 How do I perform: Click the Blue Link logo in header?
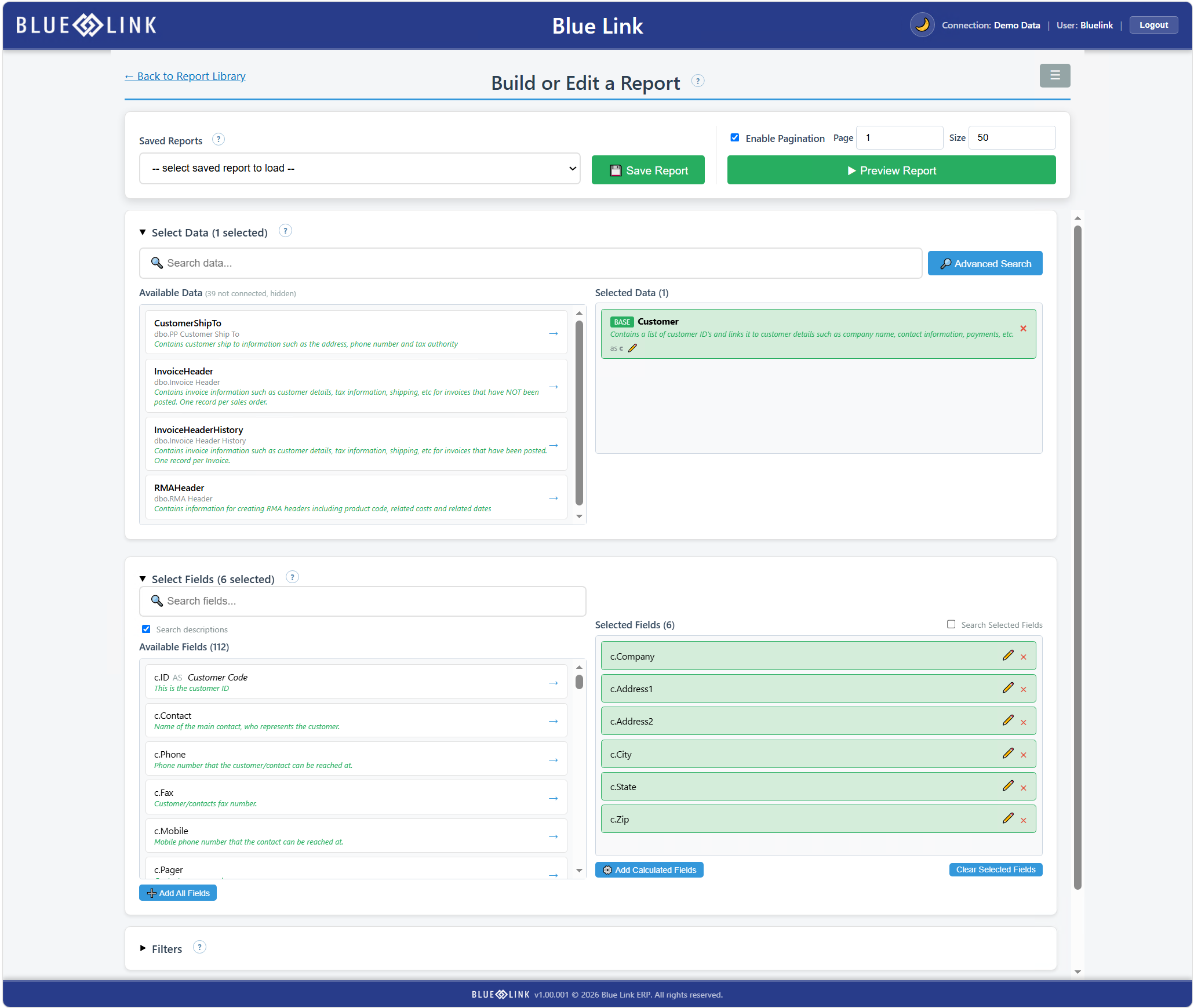pyautogui.click(x=86, y=25)
